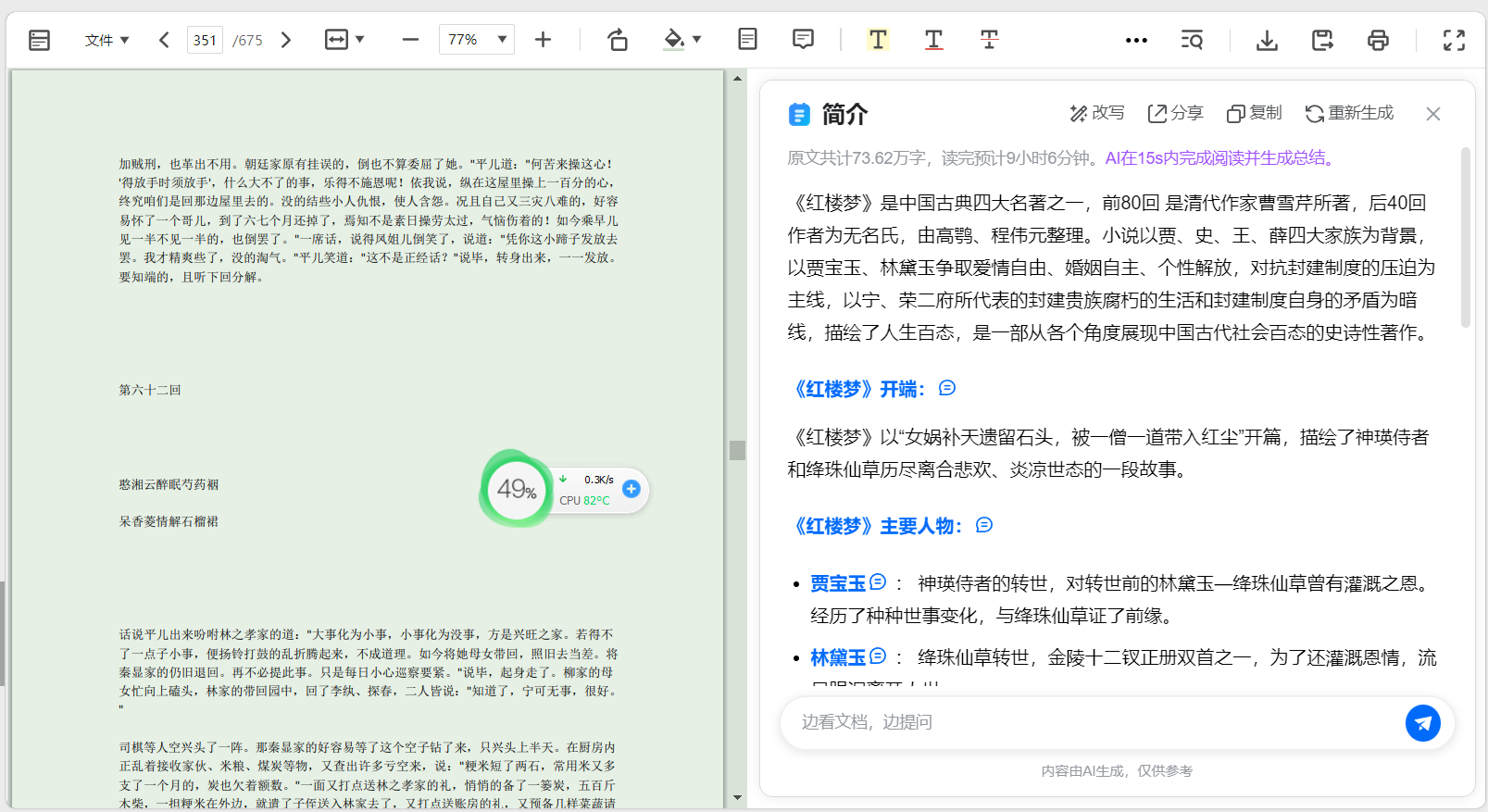Click the 《红楼梦》主要人物 heading link
Image resolution: width=1488 pixels, height=812 pixels.
[x=875, y=526]
